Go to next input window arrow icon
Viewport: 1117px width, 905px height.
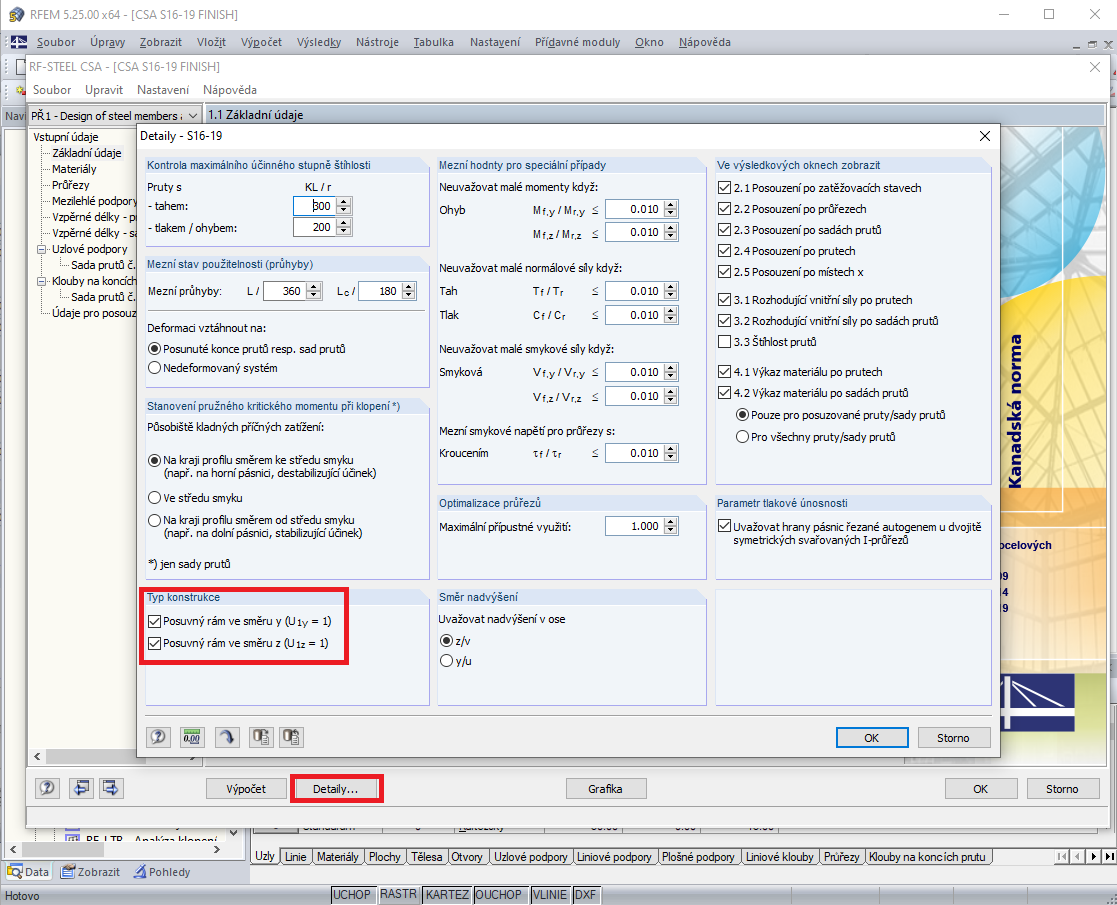tap(111, 788)
